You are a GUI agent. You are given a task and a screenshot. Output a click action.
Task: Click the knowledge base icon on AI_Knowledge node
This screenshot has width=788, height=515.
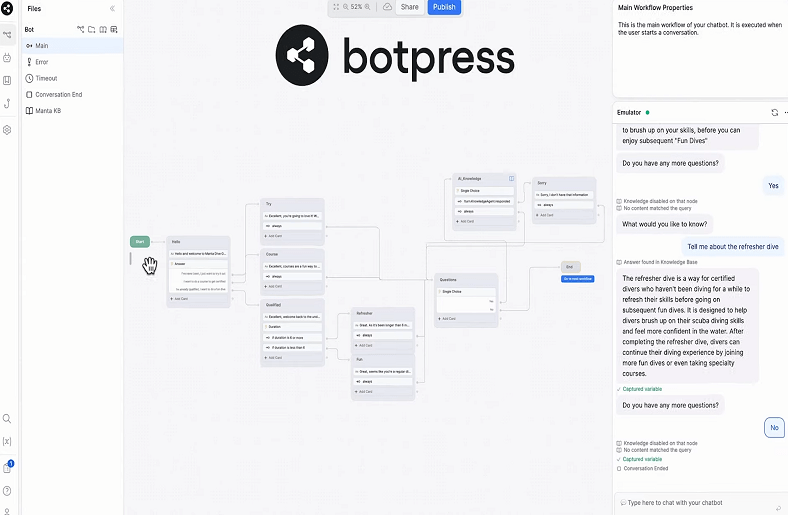click(x=511, y=179)
